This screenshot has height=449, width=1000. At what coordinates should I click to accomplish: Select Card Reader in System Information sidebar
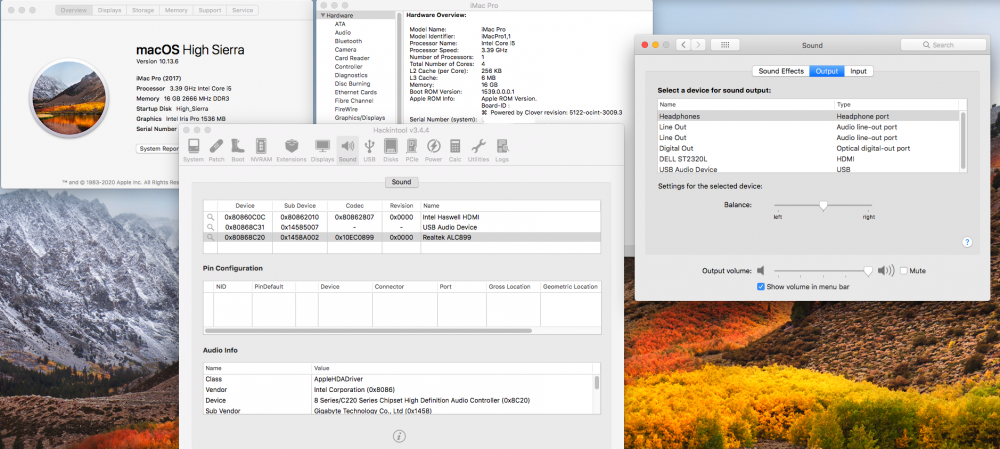pos(351,58)
